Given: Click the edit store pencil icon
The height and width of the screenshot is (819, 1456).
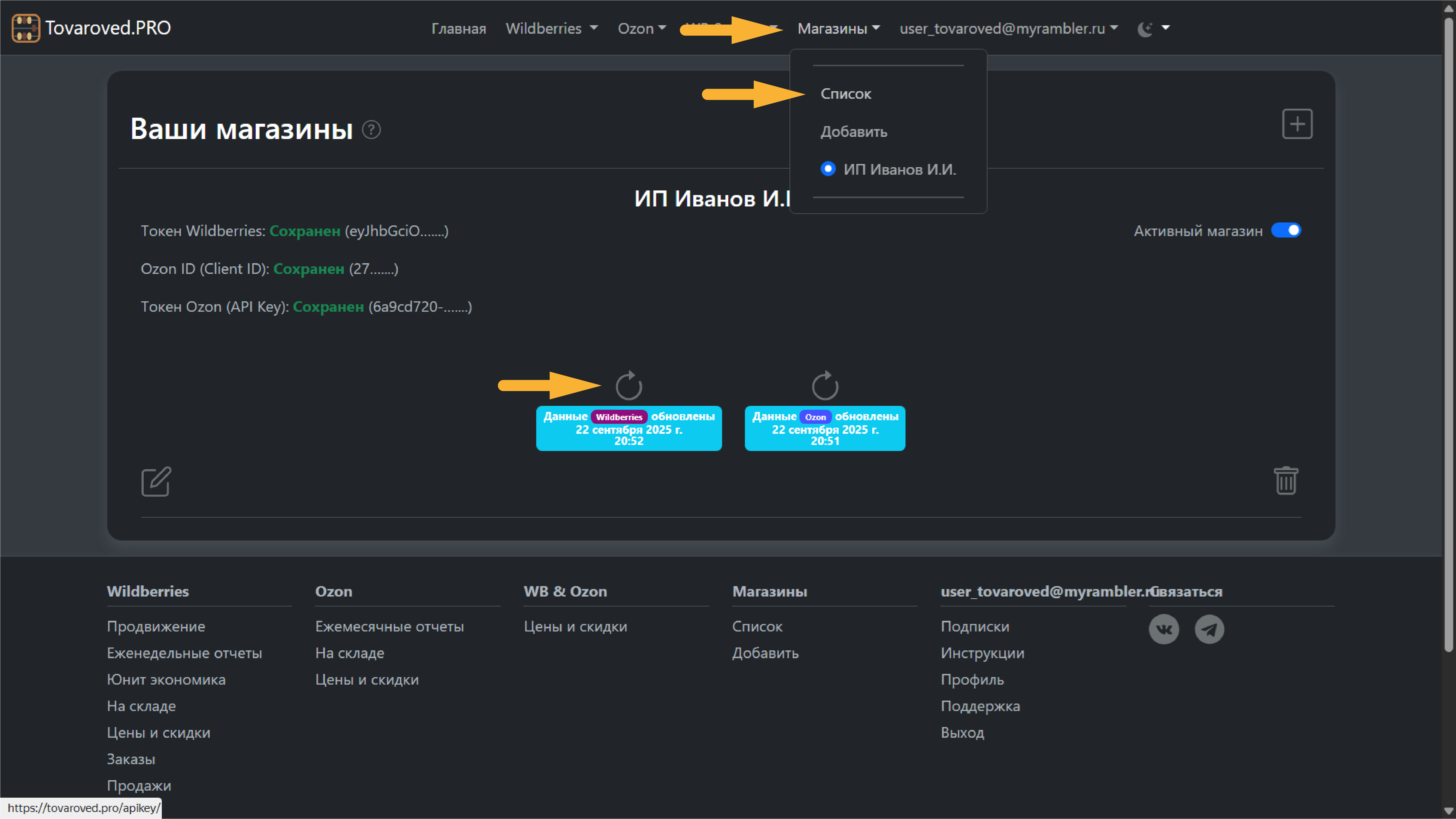Looking at the screenshot, I should coord(156,482).
